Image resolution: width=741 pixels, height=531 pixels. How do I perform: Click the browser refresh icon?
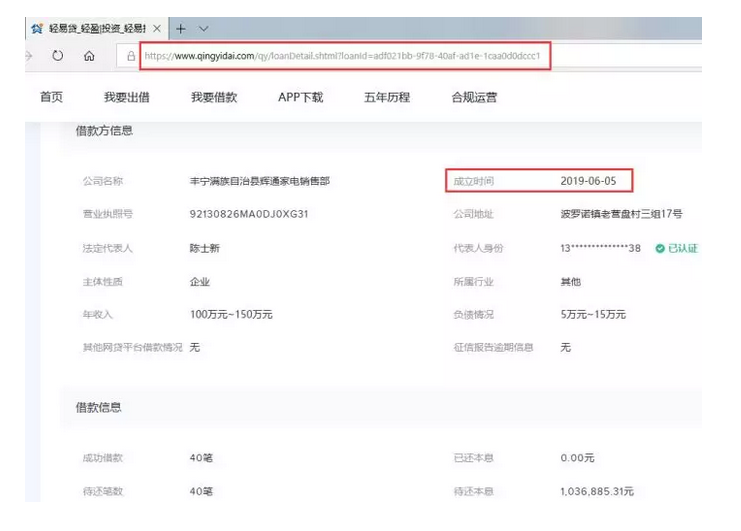[58, 56]
